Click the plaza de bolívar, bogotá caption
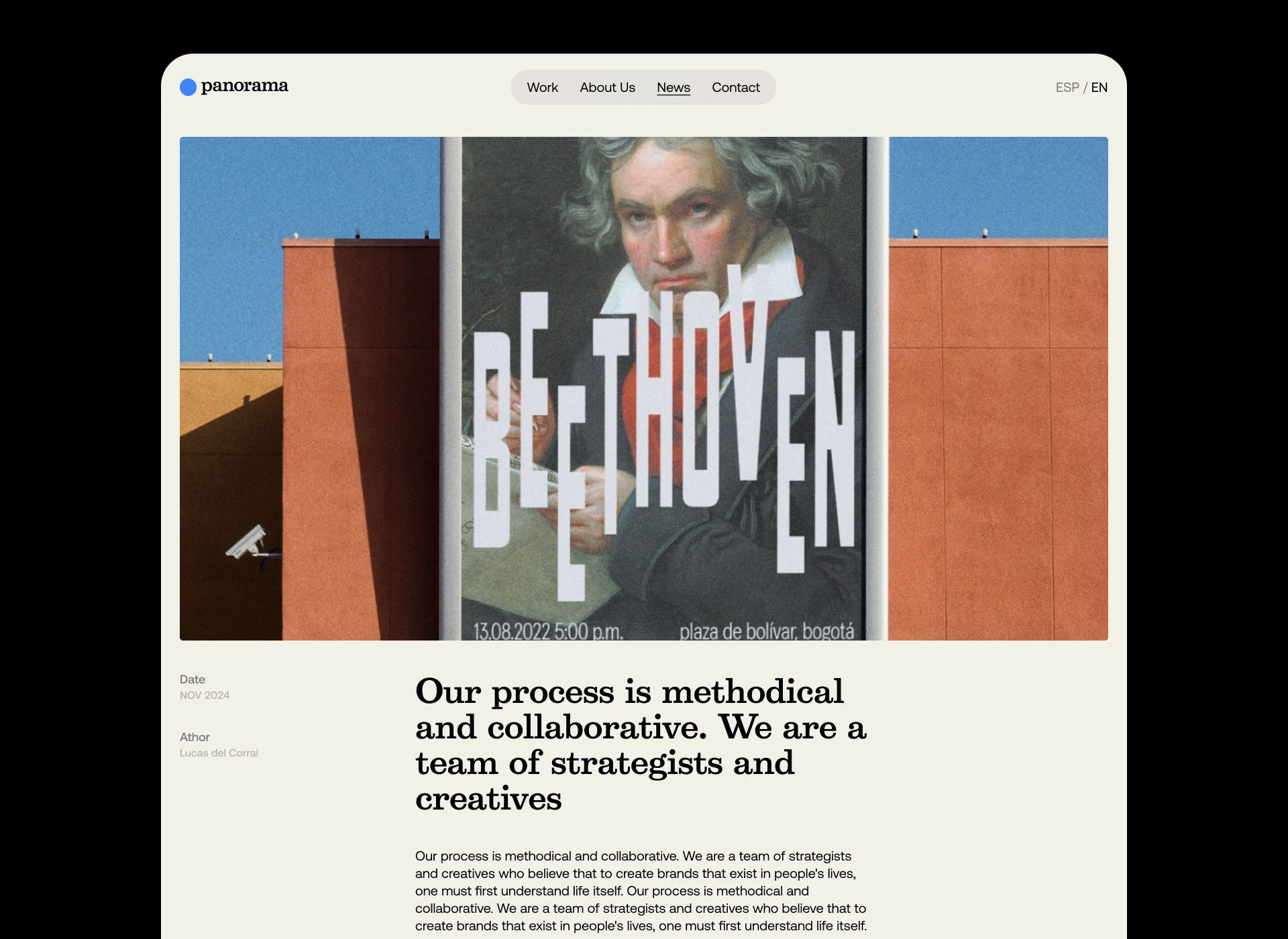This screenshot has height=939, width=1288. [767, 631]
